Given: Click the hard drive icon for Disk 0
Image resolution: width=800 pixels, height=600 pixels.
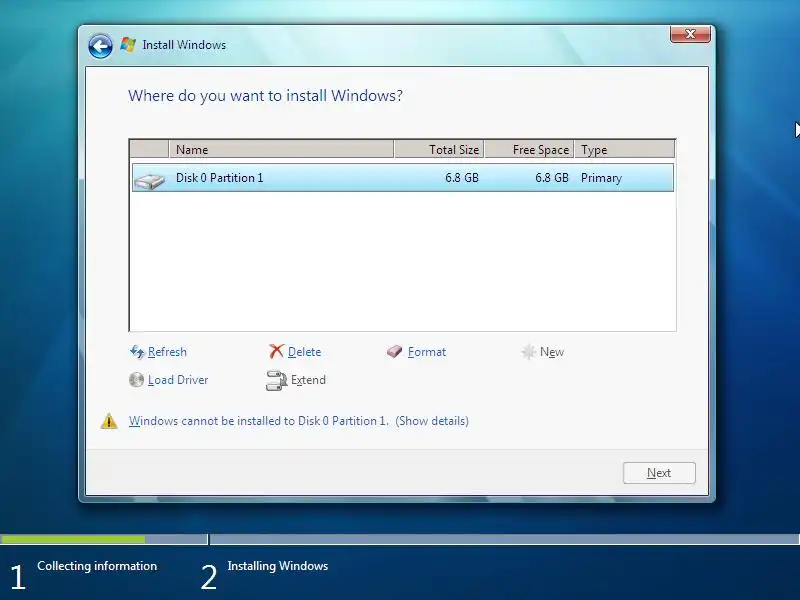Looking at the screenshot, I should click(x=149, y=181).
